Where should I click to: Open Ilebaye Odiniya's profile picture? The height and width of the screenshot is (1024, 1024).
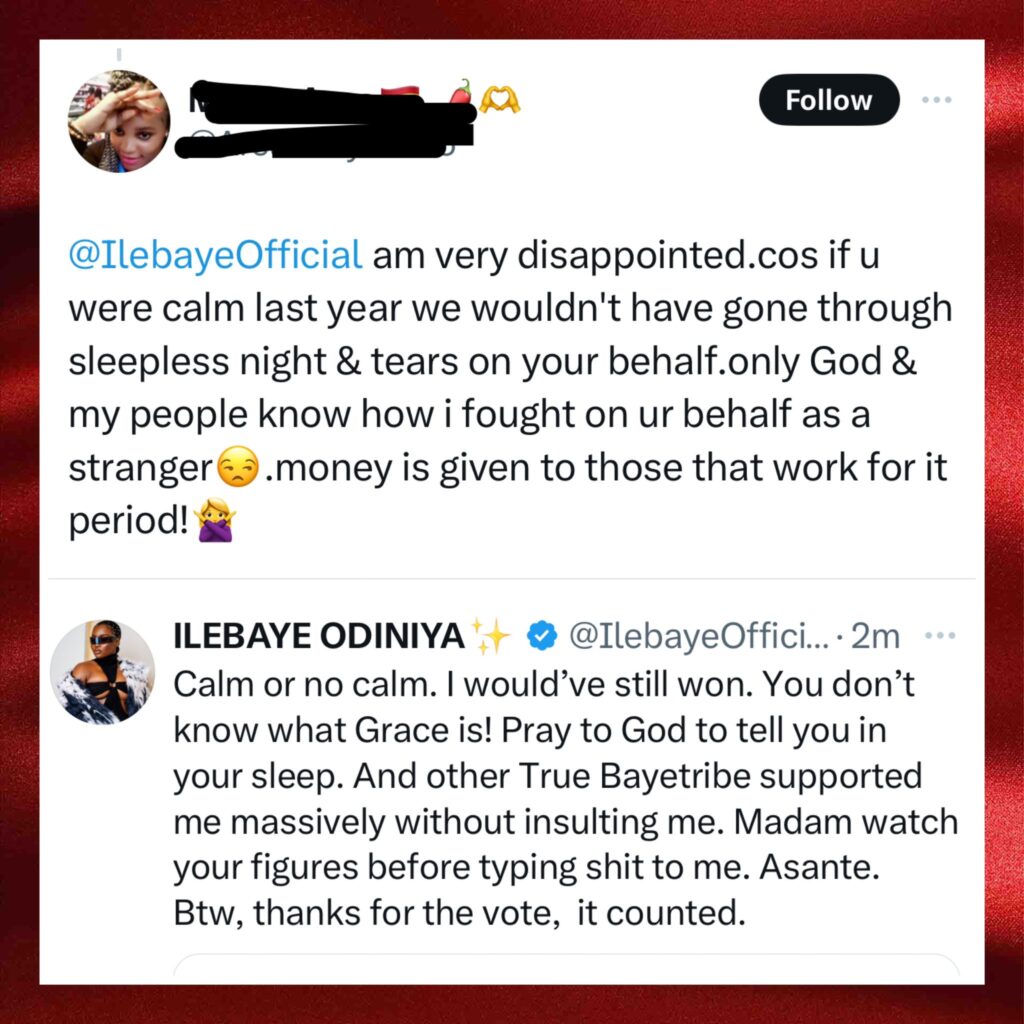pyautogui.click(x=102, y=671)
